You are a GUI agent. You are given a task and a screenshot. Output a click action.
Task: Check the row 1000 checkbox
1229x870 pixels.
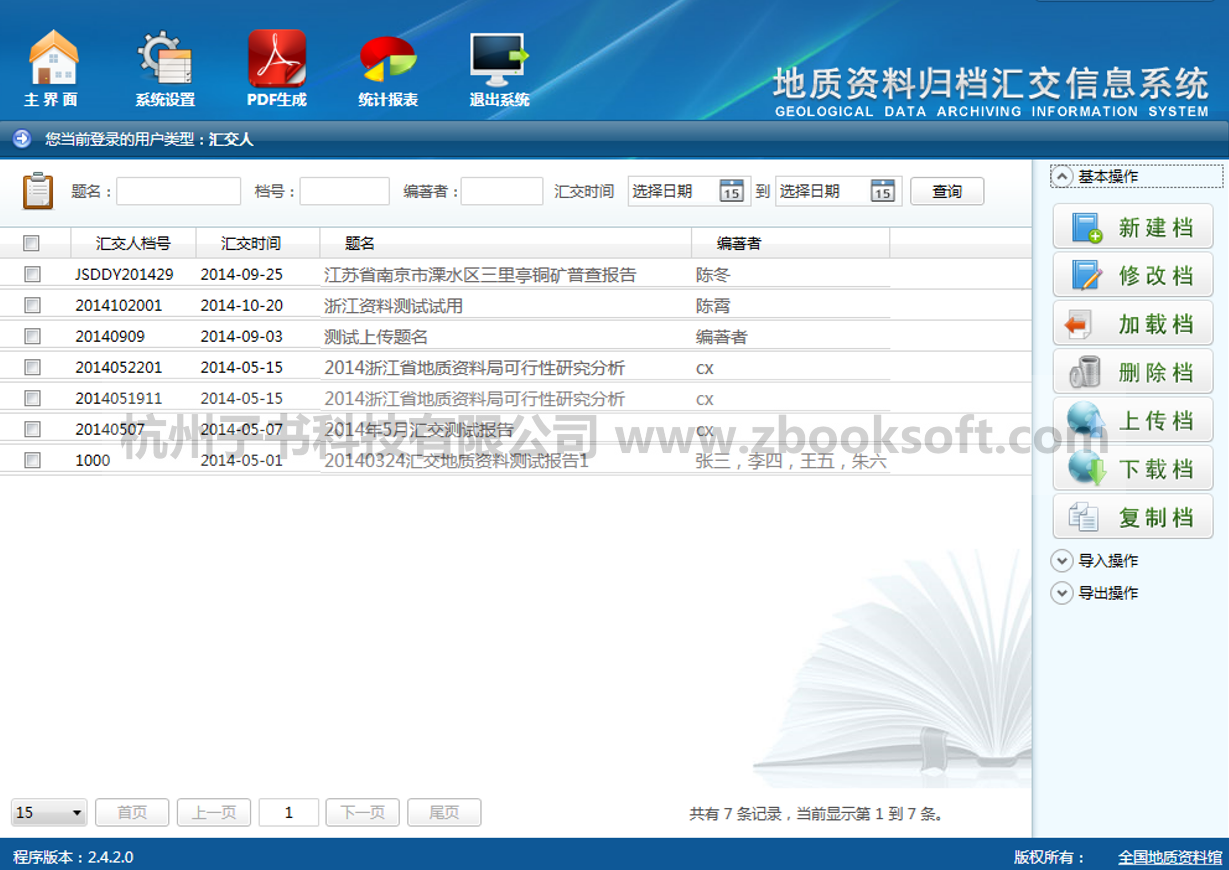coord(32,460)
